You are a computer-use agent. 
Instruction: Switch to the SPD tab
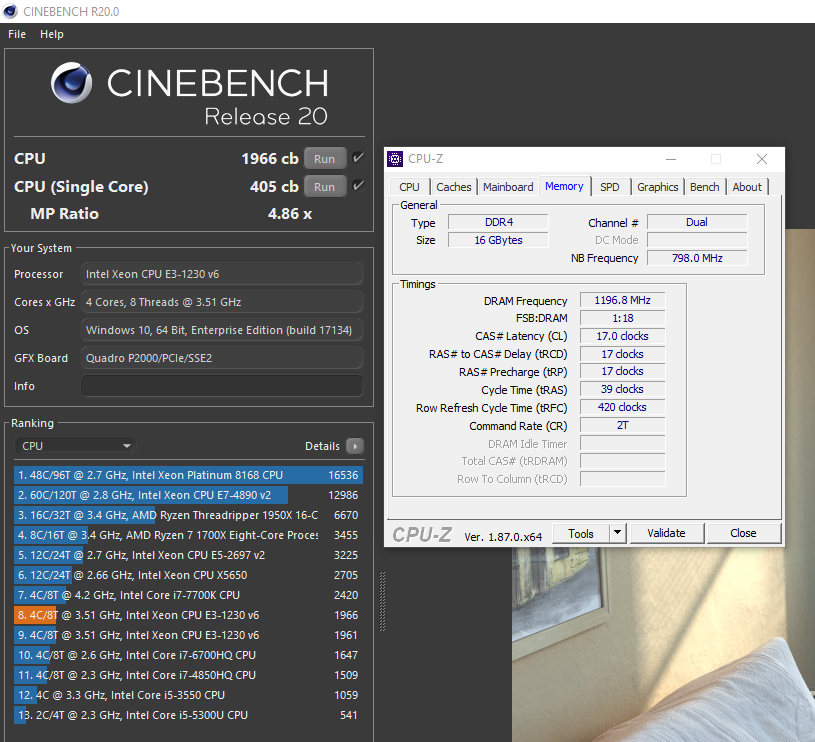tap(610, 187)
